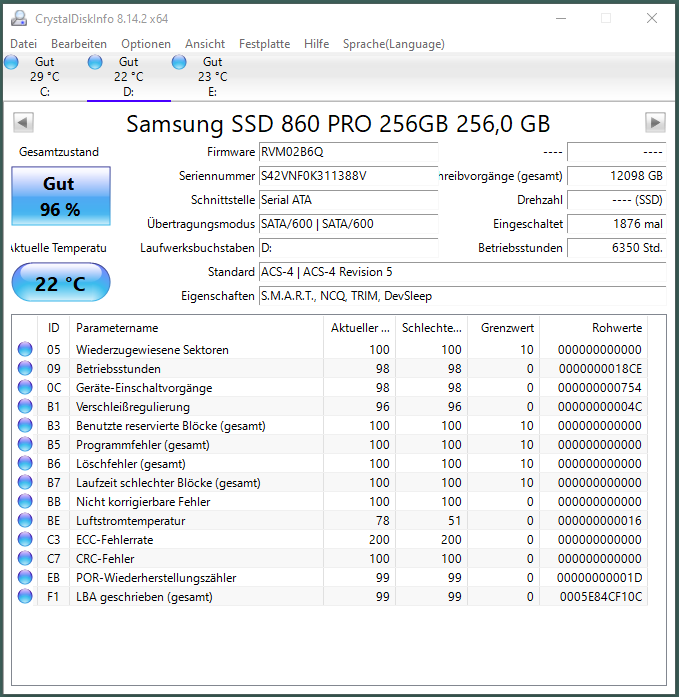Screen dimensions: 679x697
Task: Select 'Verschleißregulierung' parameter name
Action: [133, 407]
